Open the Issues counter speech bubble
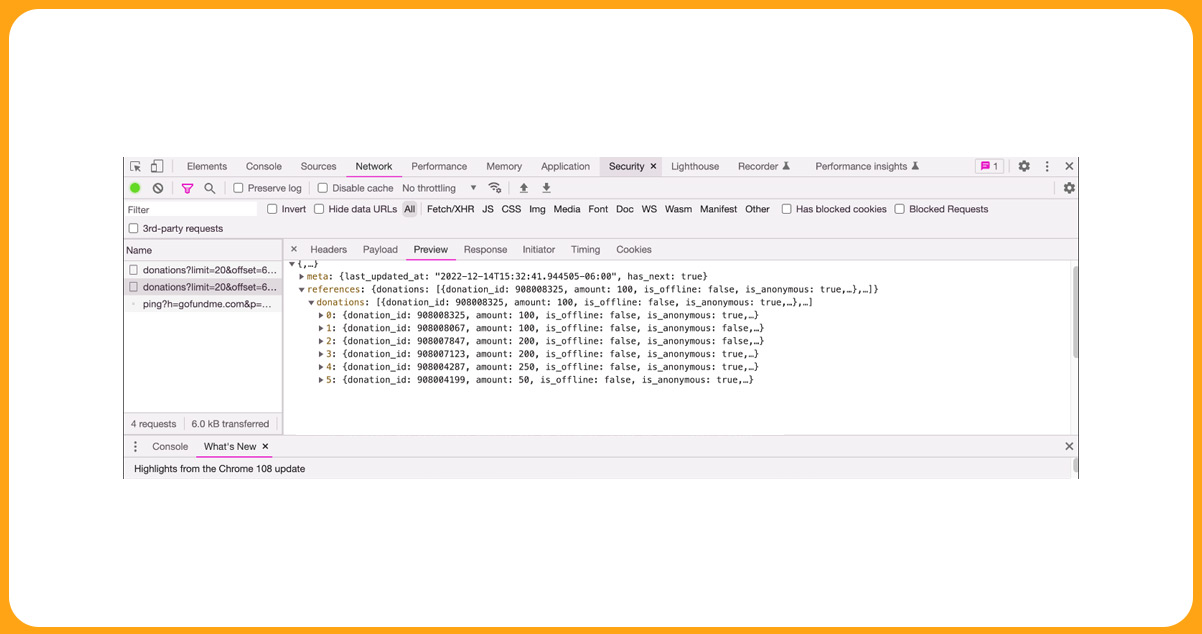Screen dimensions: 1202x634 click(x=988, y=166)
